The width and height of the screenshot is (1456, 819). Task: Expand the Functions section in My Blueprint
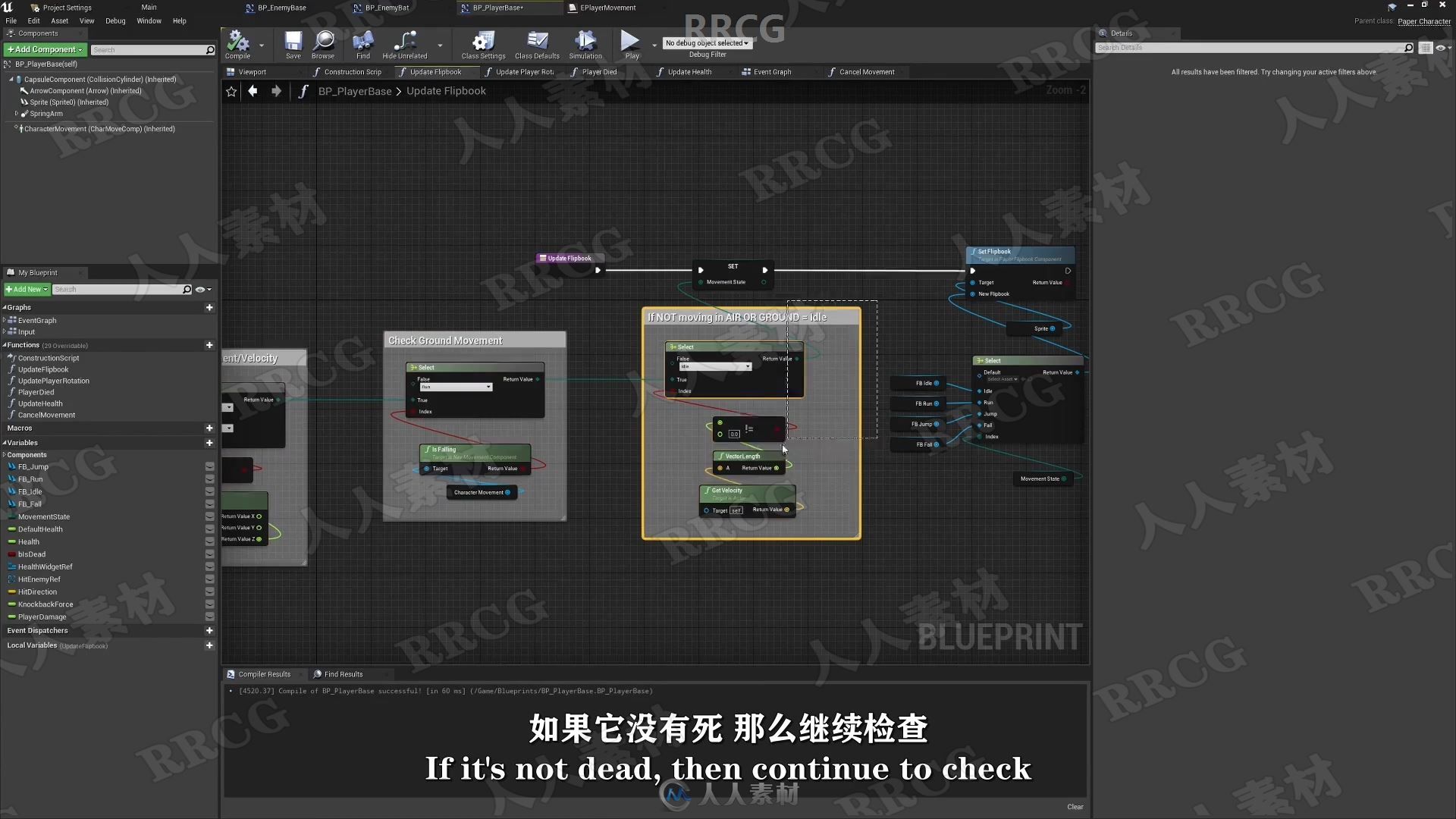click(7, 344)
